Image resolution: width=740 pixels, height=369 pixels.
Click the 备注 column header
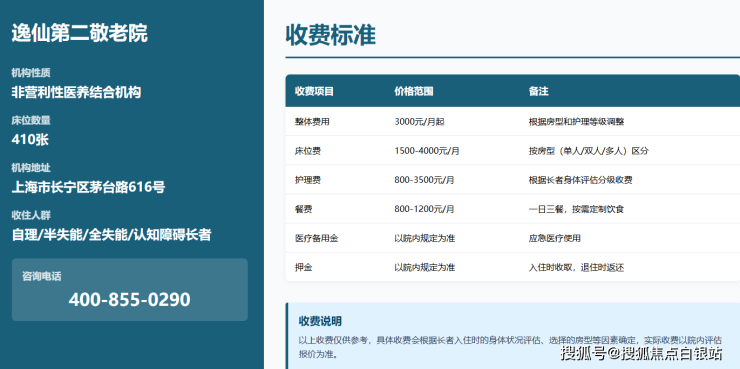[538, 92]
